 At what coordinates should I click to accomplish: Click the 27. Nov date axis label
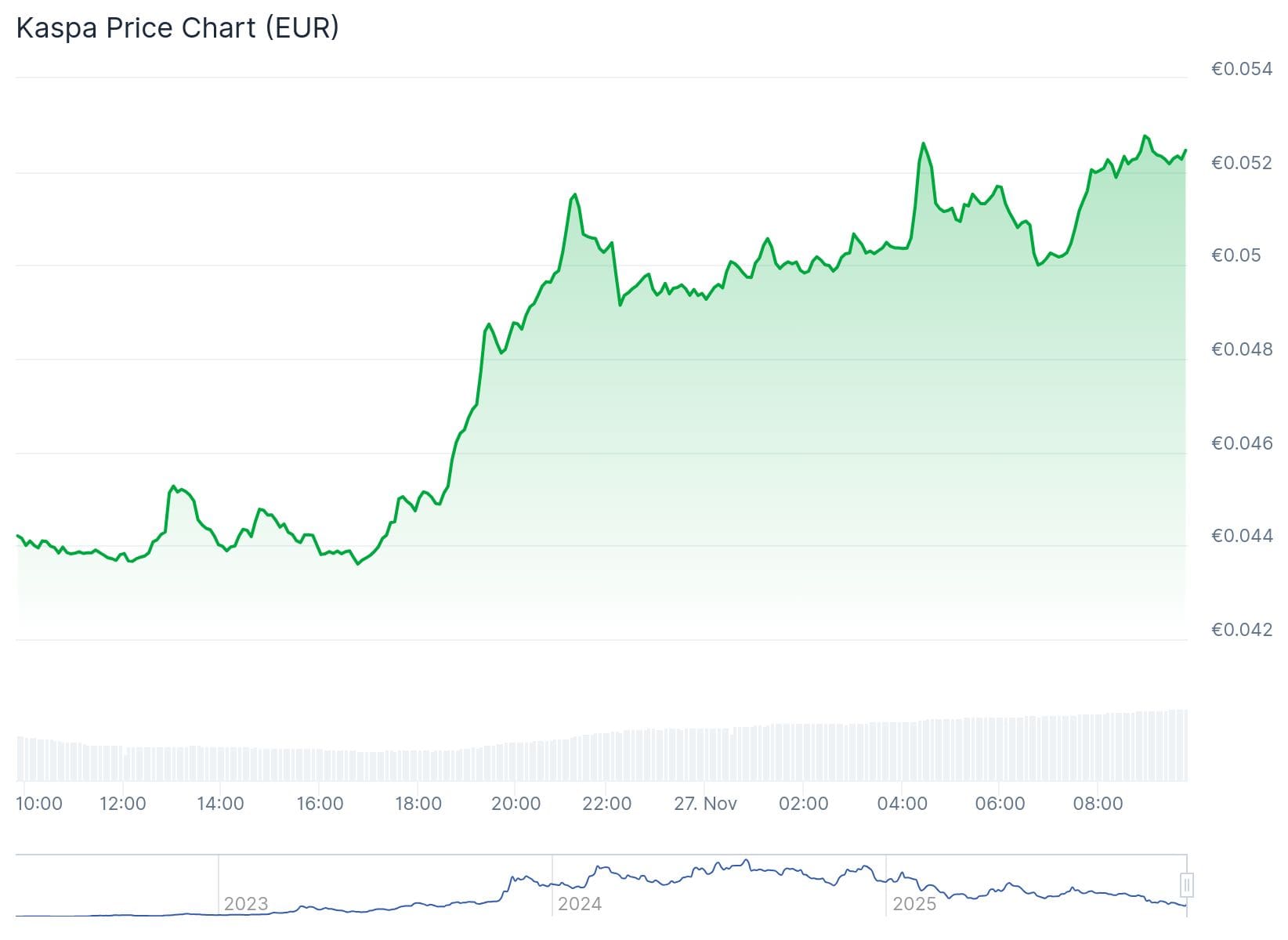click(x=705, y=804)
